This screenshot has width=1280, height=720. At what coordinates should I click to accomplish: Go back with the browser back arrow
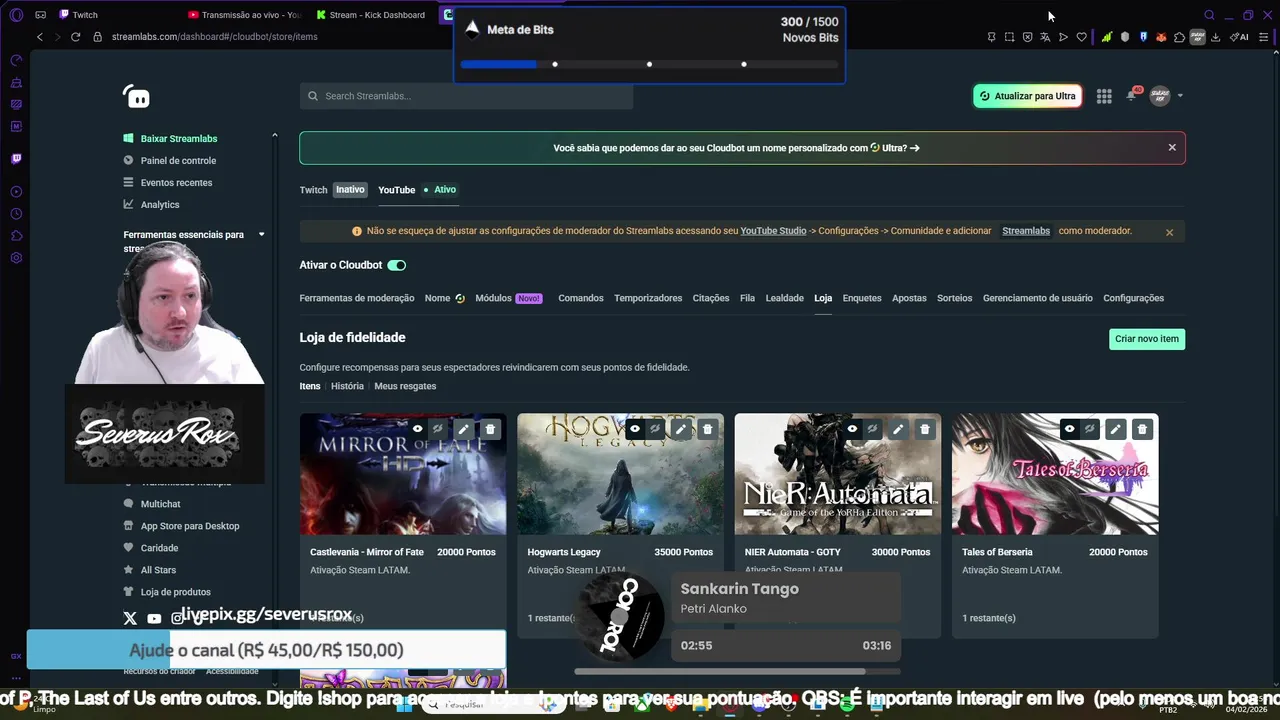coord(40,37)
